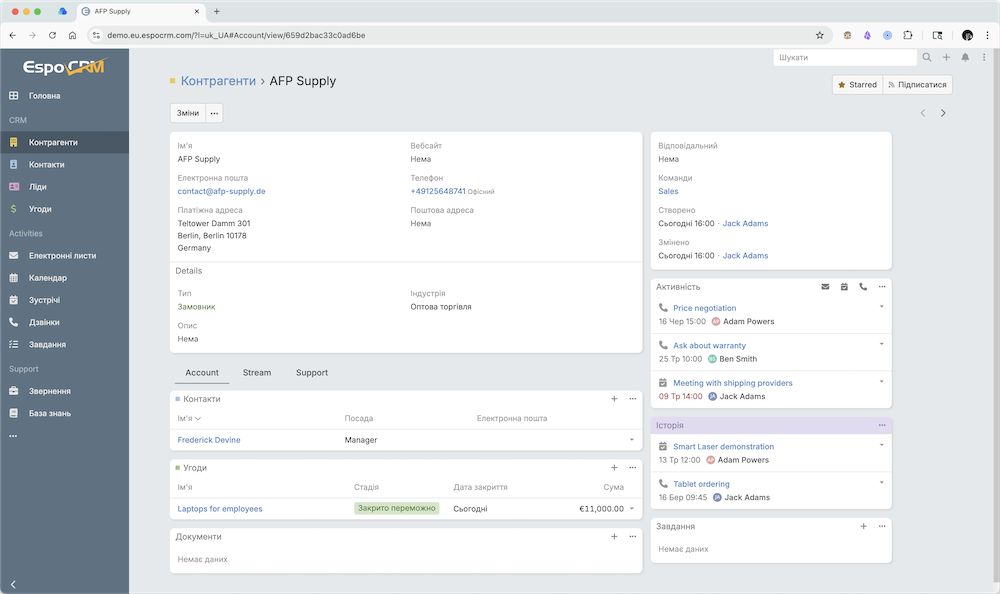Toggle the Starred button
1000x594 pixels.
(x=858, y=85)
